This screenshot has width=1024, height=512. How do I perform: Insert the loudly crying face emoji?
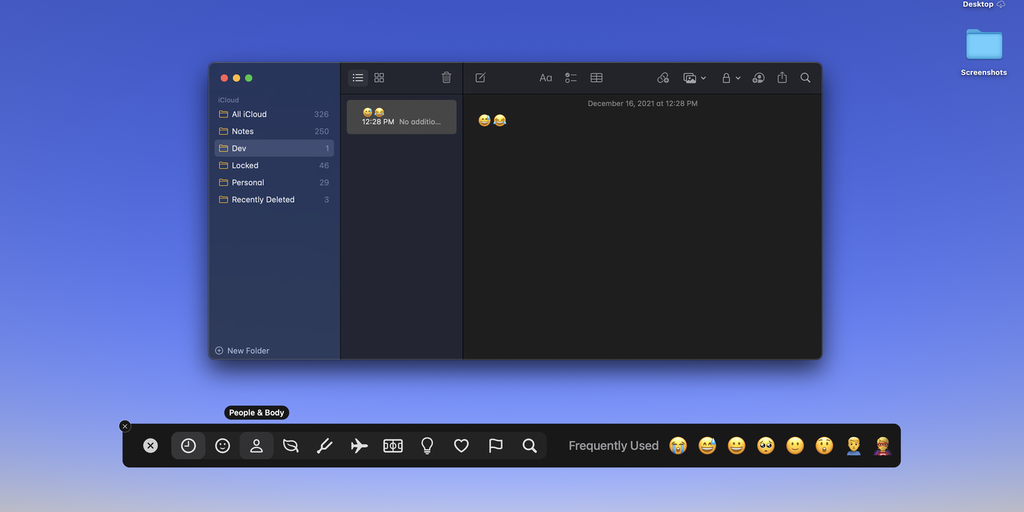click(x=678, y=446)
